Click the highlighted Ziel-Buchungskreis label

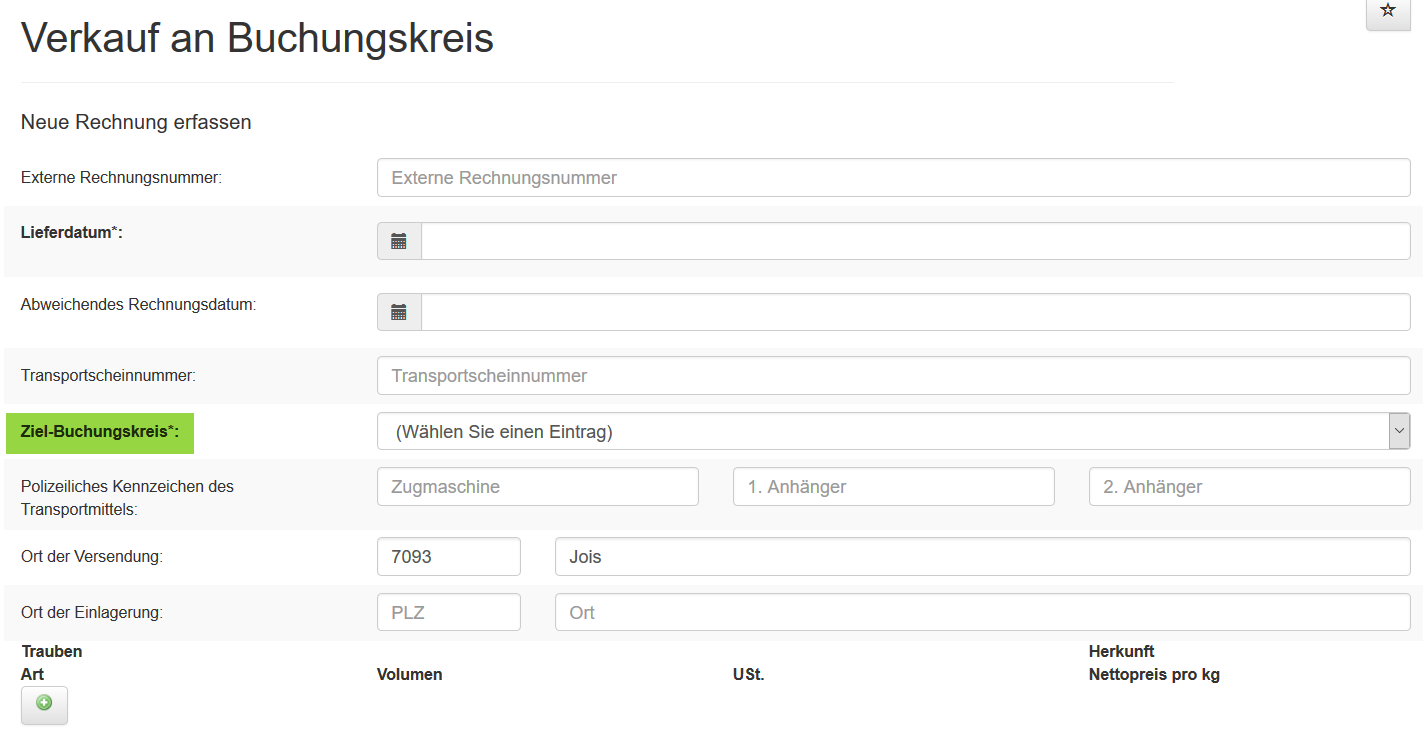[x=100, y=432]
